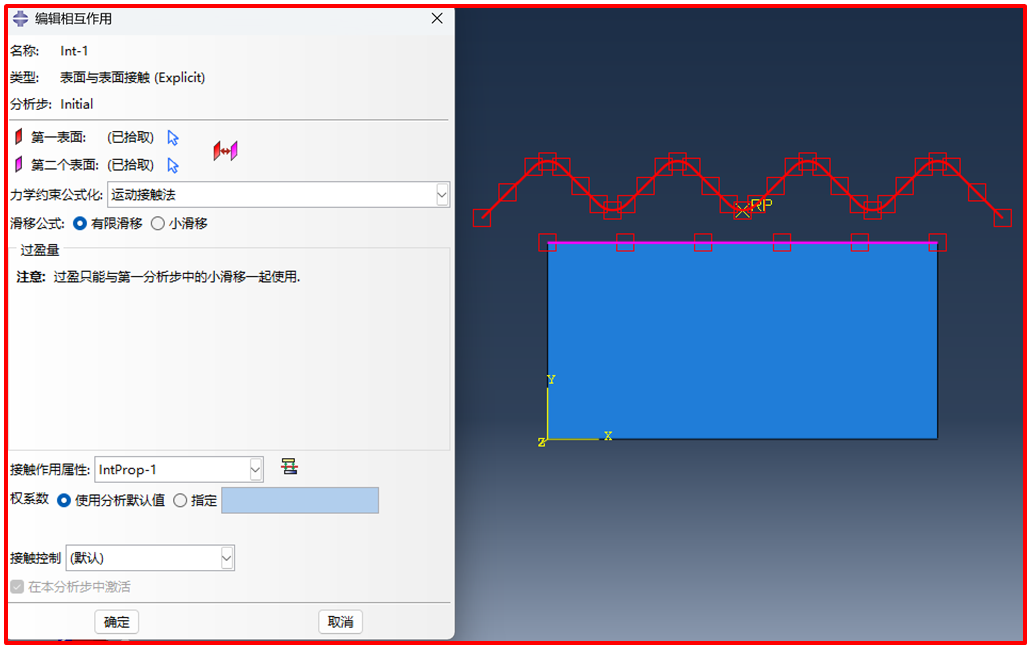Click the 确定 button
The width and height of the screenshot is (1028, 648).
click(117, 622)
